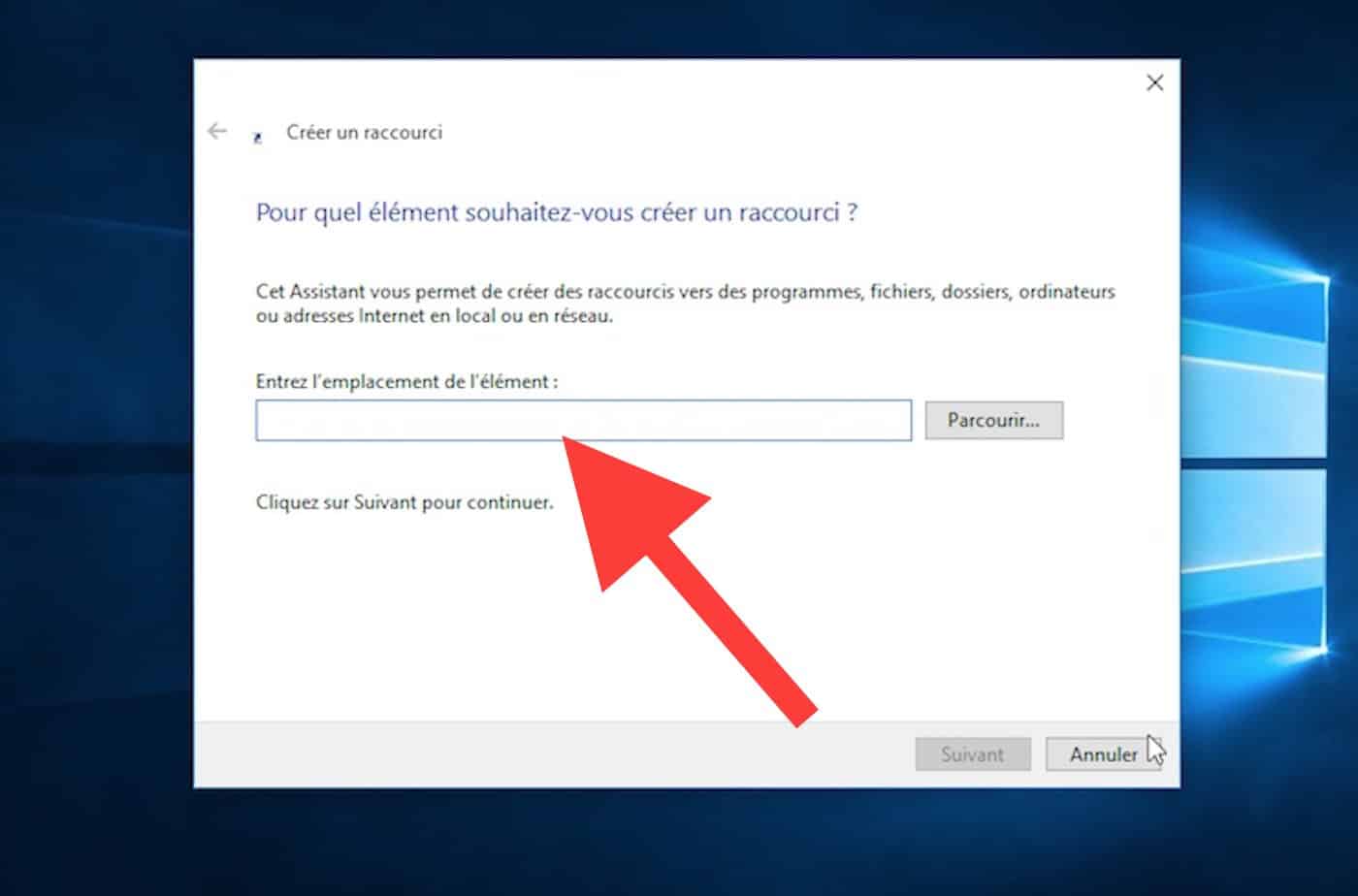
Task: Click the dark desktop background left of dialog
Action: point(97,446)
